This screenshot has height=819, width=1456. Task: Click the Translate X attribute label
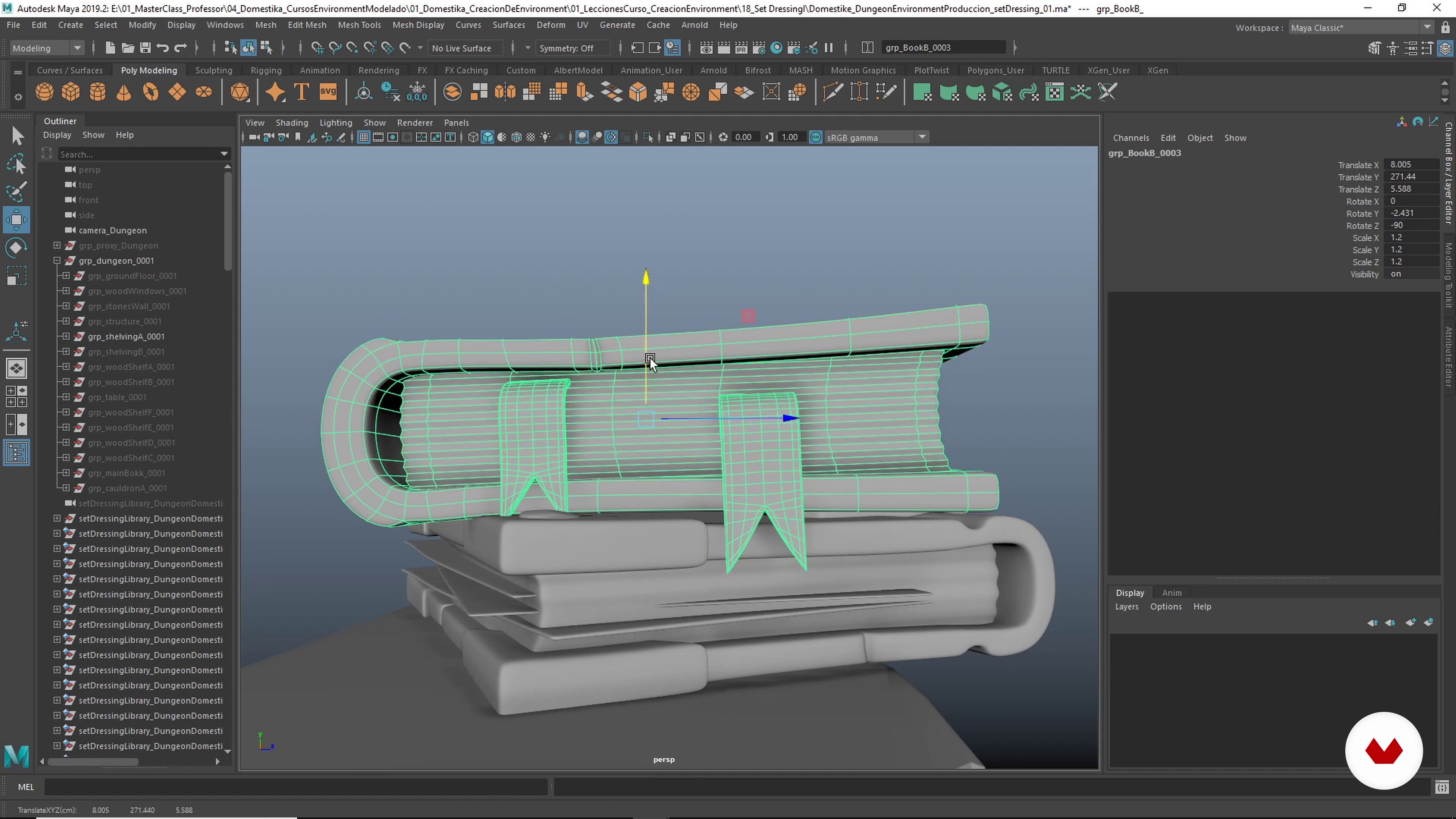coord(1358,165)
